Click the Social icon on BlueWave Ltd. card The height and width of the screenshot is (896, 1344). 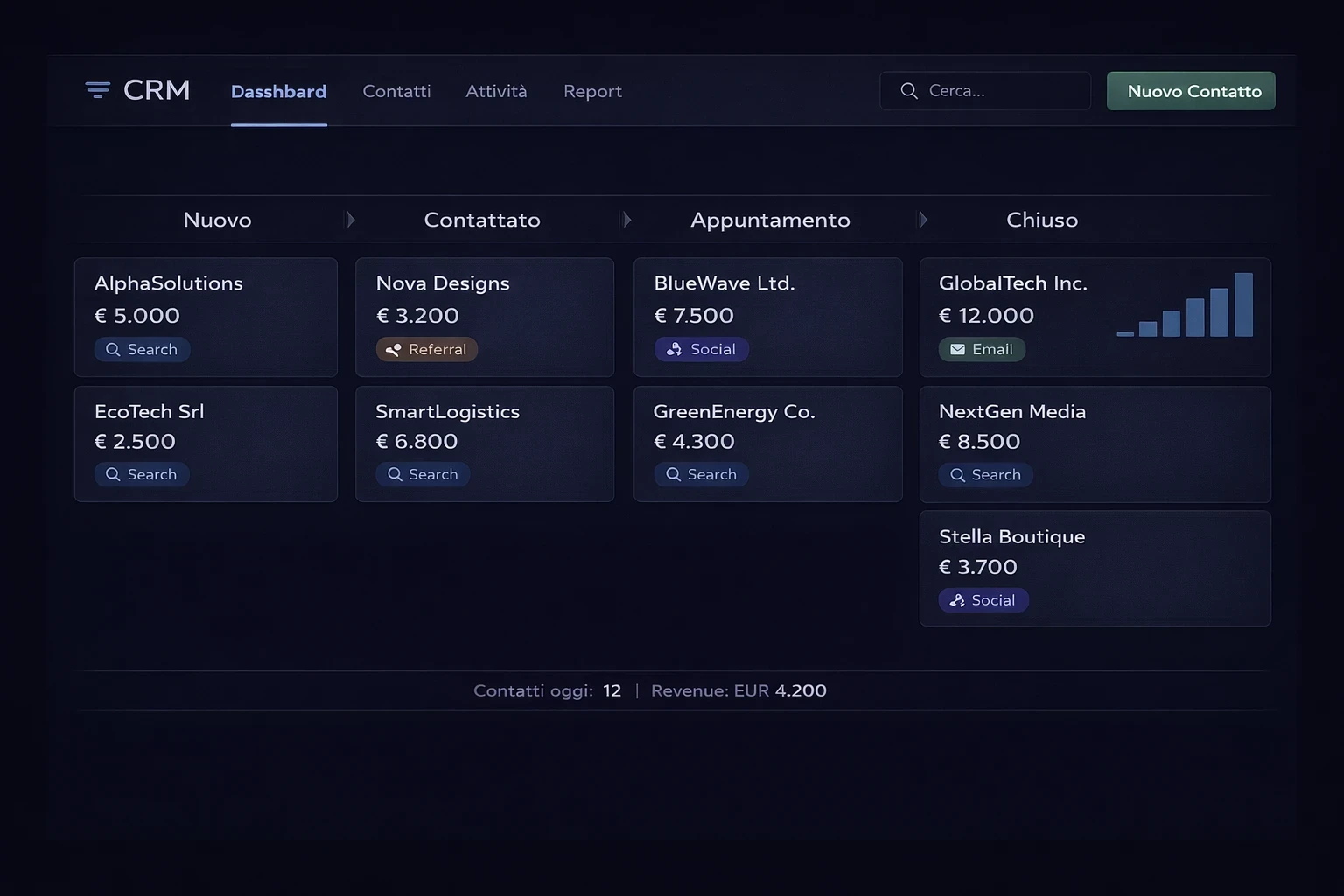click(674, 350)
